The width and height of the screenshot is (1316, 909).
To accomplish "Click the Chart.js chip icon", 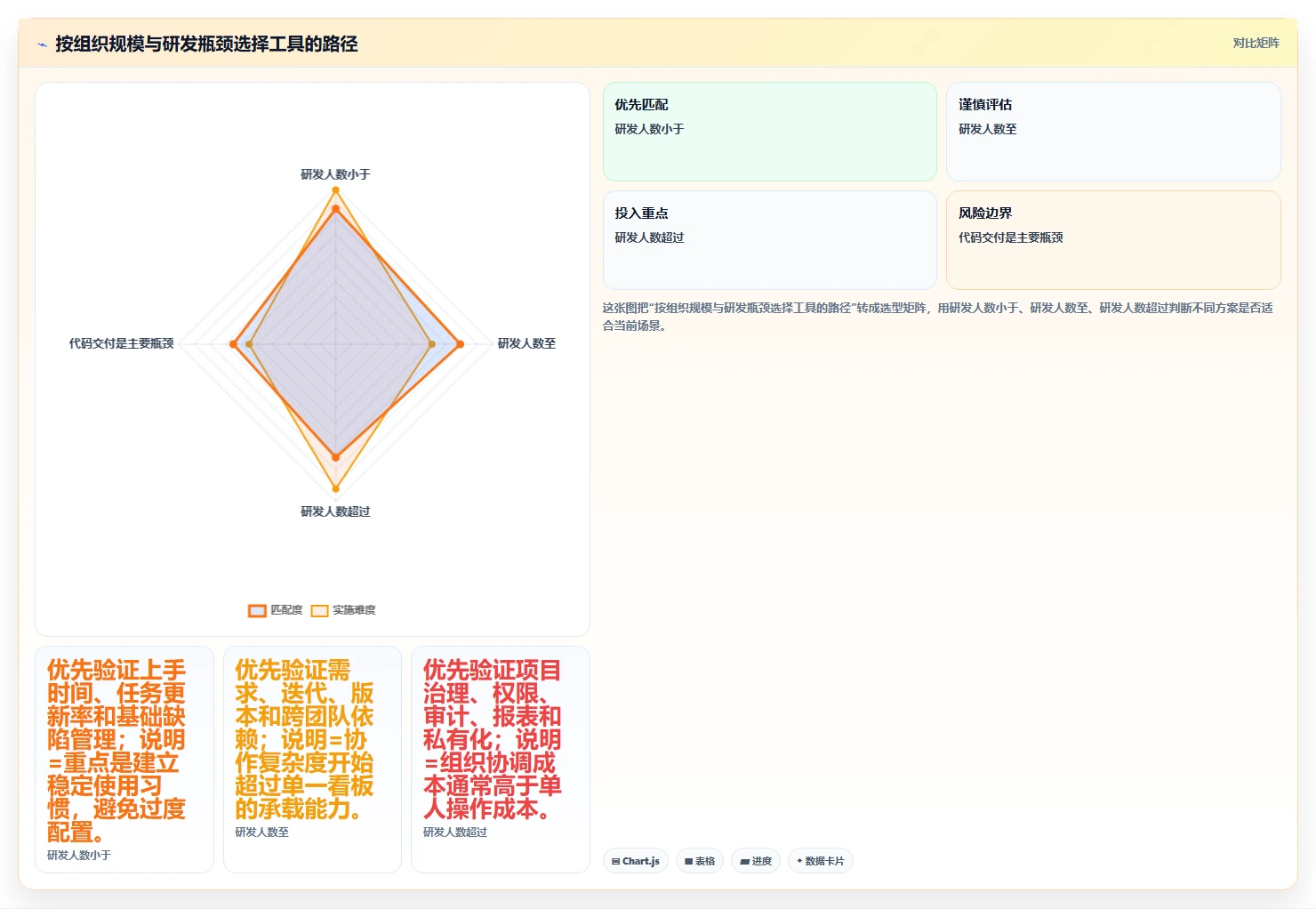I will click(x=615, y=861).
